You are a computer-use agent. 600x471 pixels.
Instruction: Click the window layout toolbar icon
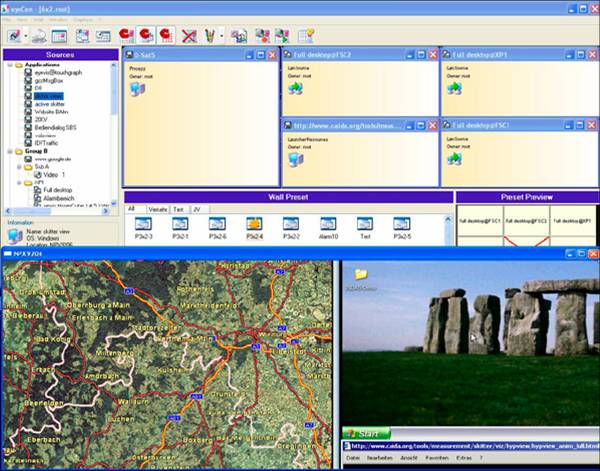[x=59, y=36]
